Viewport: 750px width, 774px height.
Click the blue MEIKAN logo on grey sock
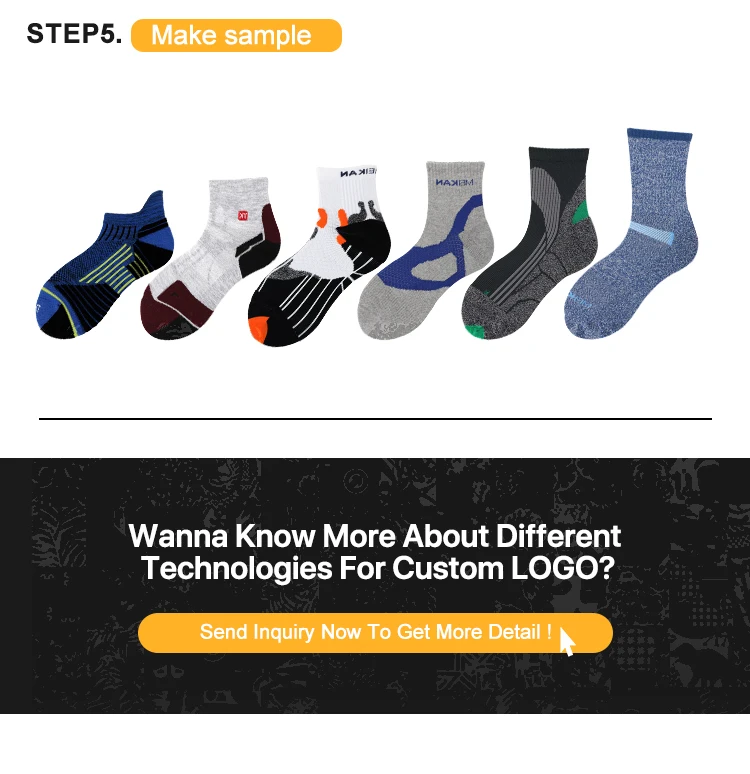coord(454,183)
